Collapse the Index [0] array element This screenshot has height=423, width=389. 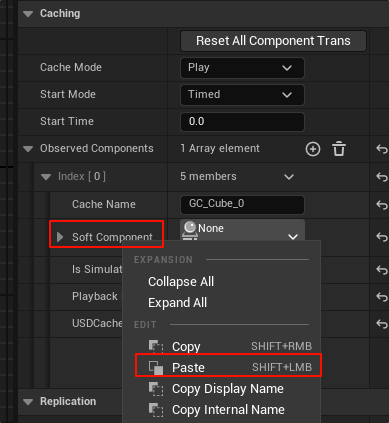coord(46,177)
